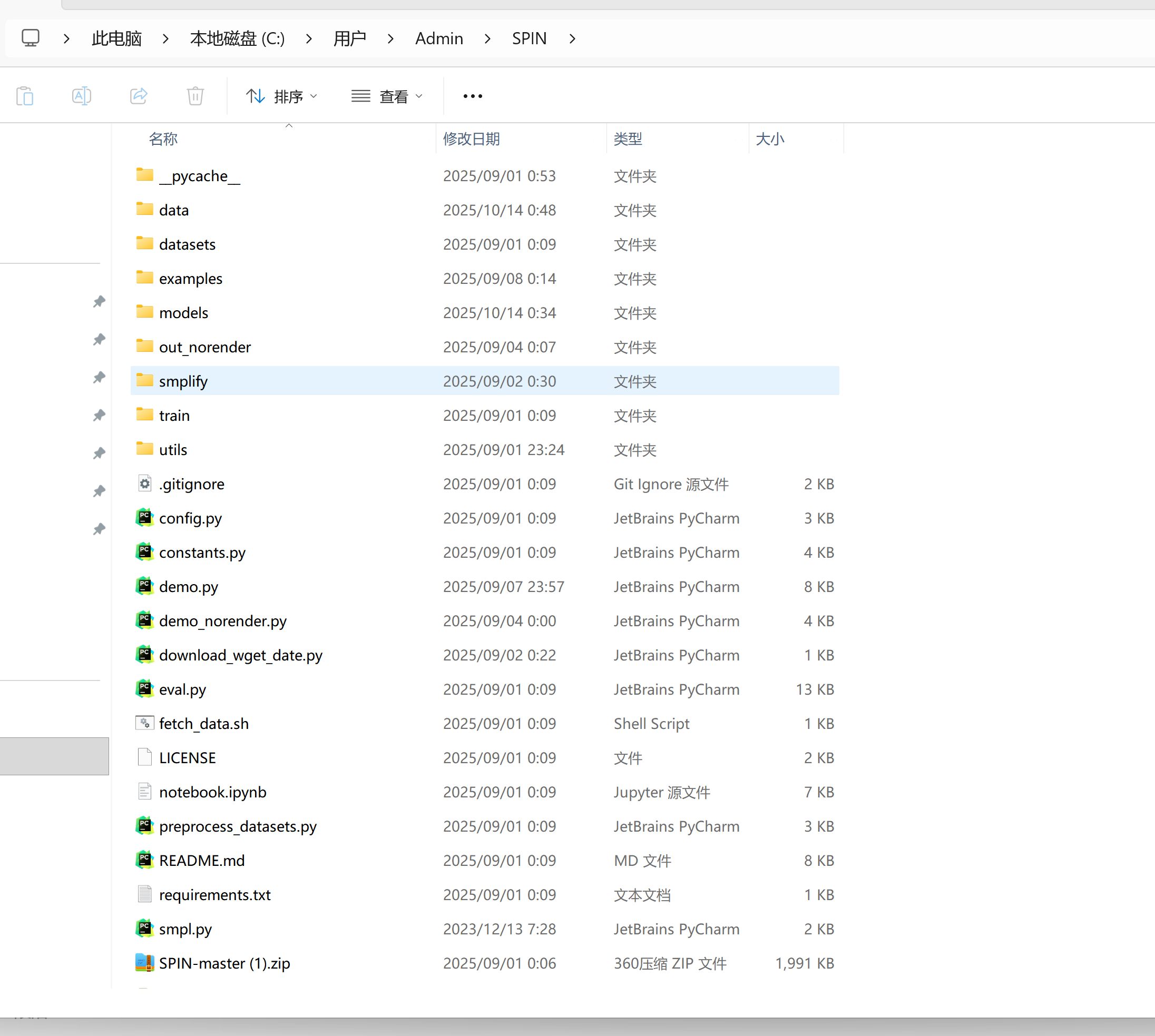
Task: Click the Paste icon in toolbar
Action: click(x=25, y=96)
